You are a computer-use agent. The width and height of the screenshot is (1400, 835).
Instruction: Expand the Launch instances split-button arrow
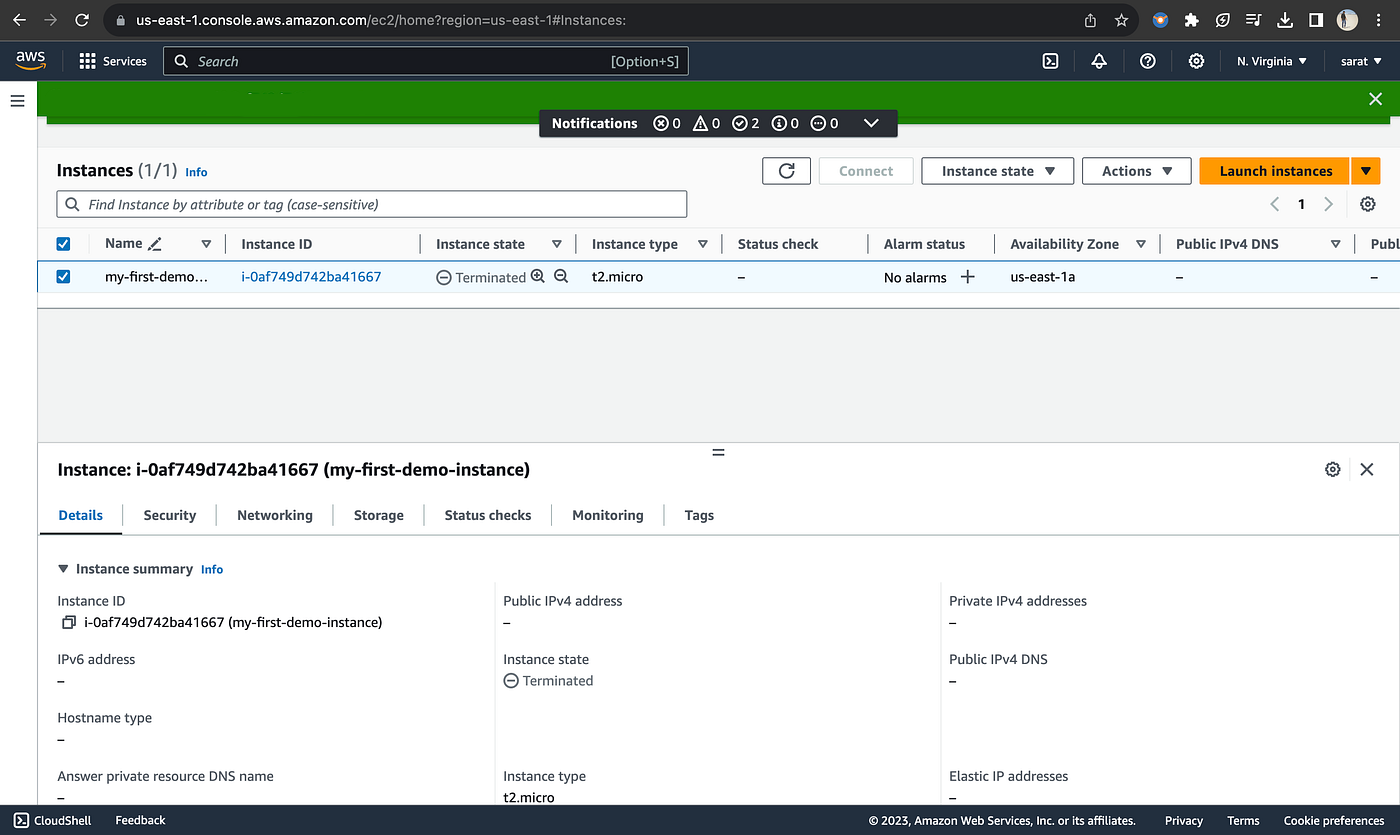point(1366,170)
